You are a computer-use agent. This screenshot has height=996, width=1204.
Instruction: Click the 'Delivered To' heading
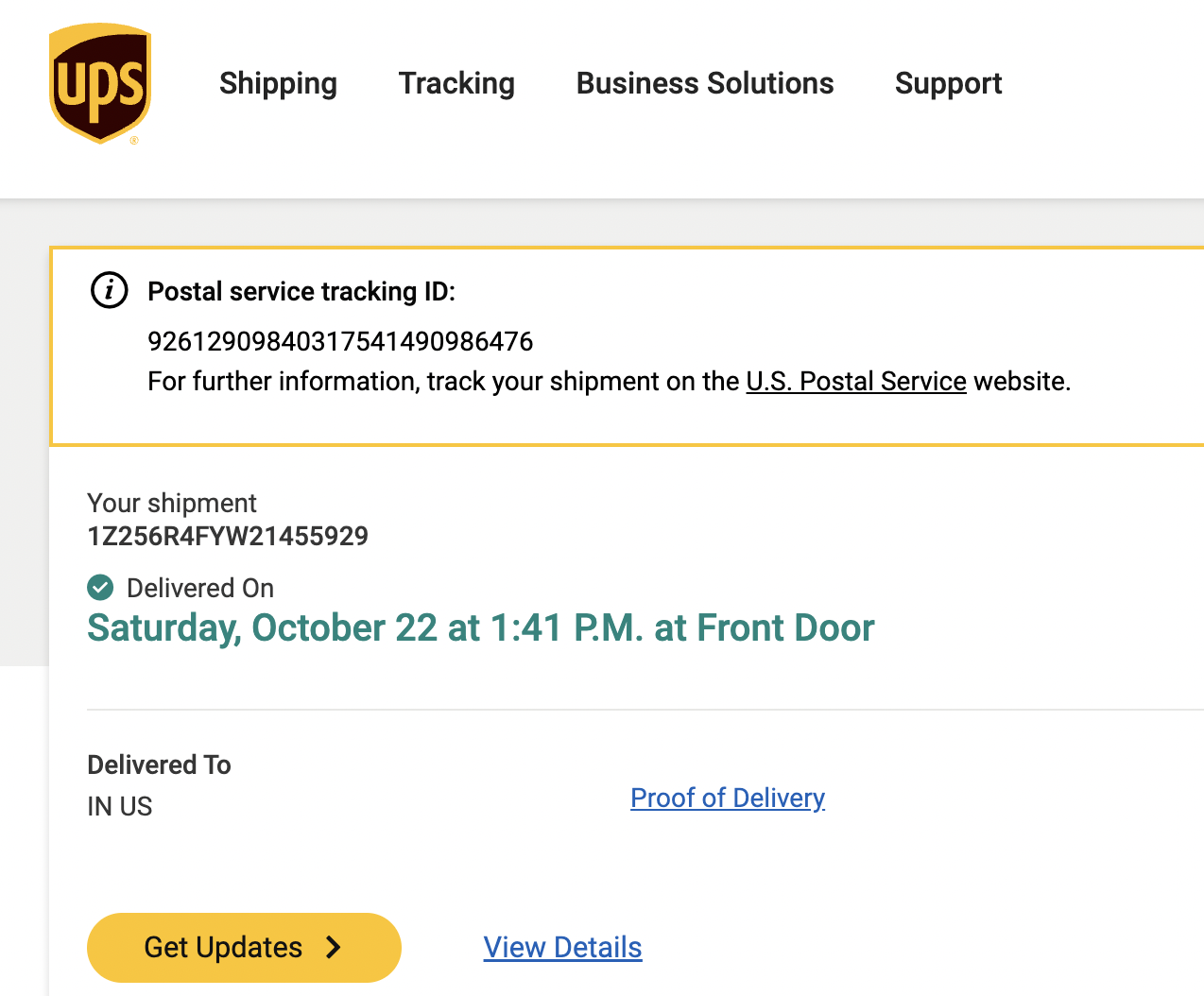pyautogui.click(x=159, y=764)
